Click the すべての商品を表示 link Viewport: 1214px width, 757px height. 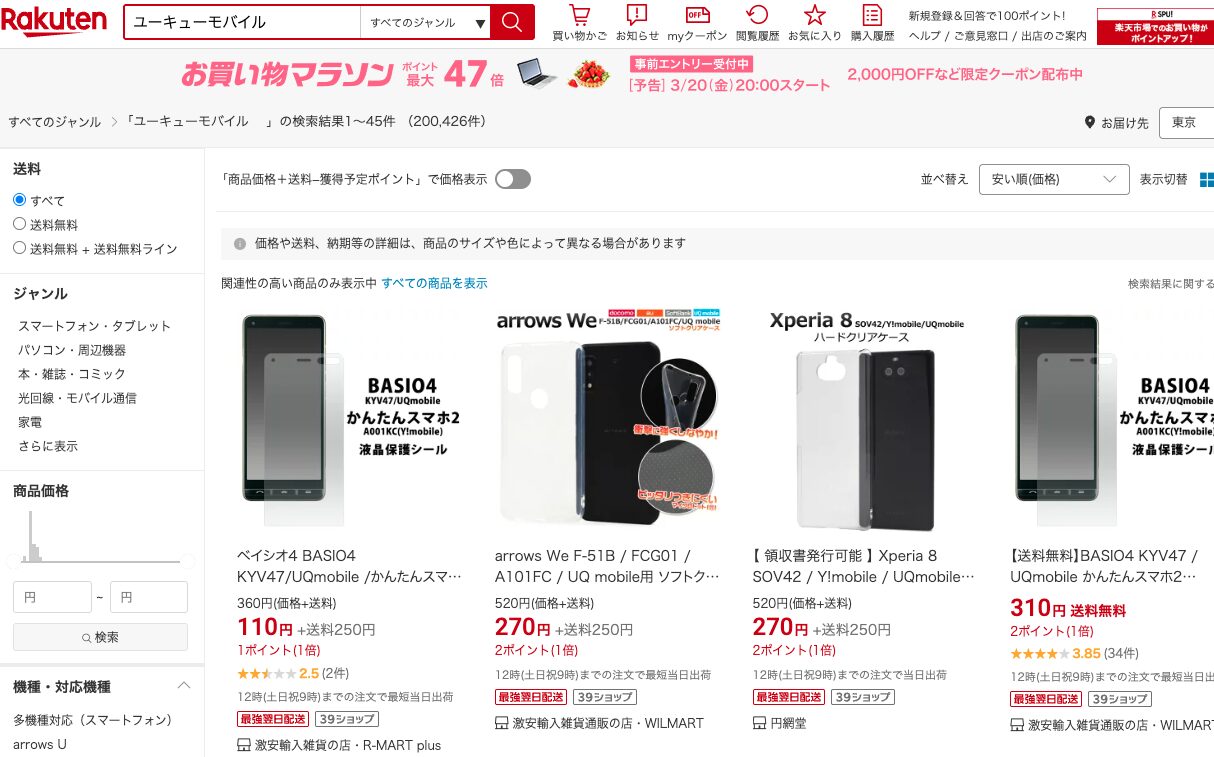[x=434, y=283]
